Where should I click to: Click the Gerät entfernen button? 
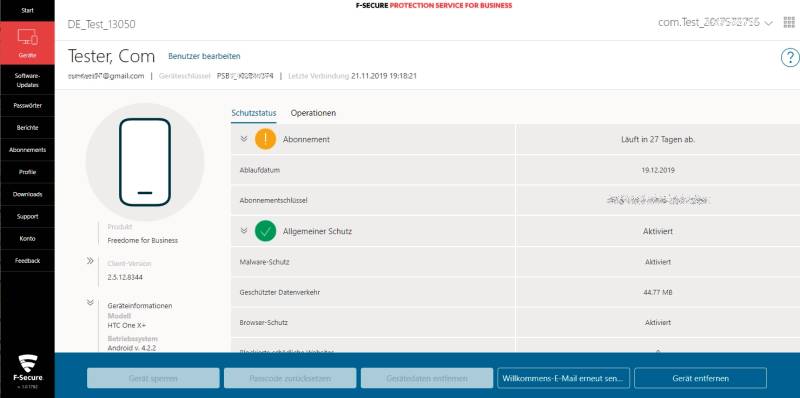point(701,378)
